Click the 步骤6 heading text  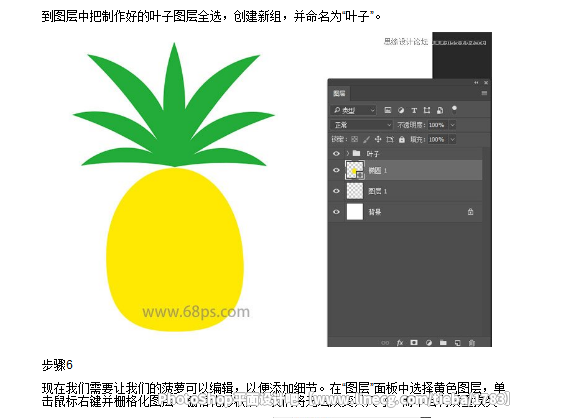point(57,365)
